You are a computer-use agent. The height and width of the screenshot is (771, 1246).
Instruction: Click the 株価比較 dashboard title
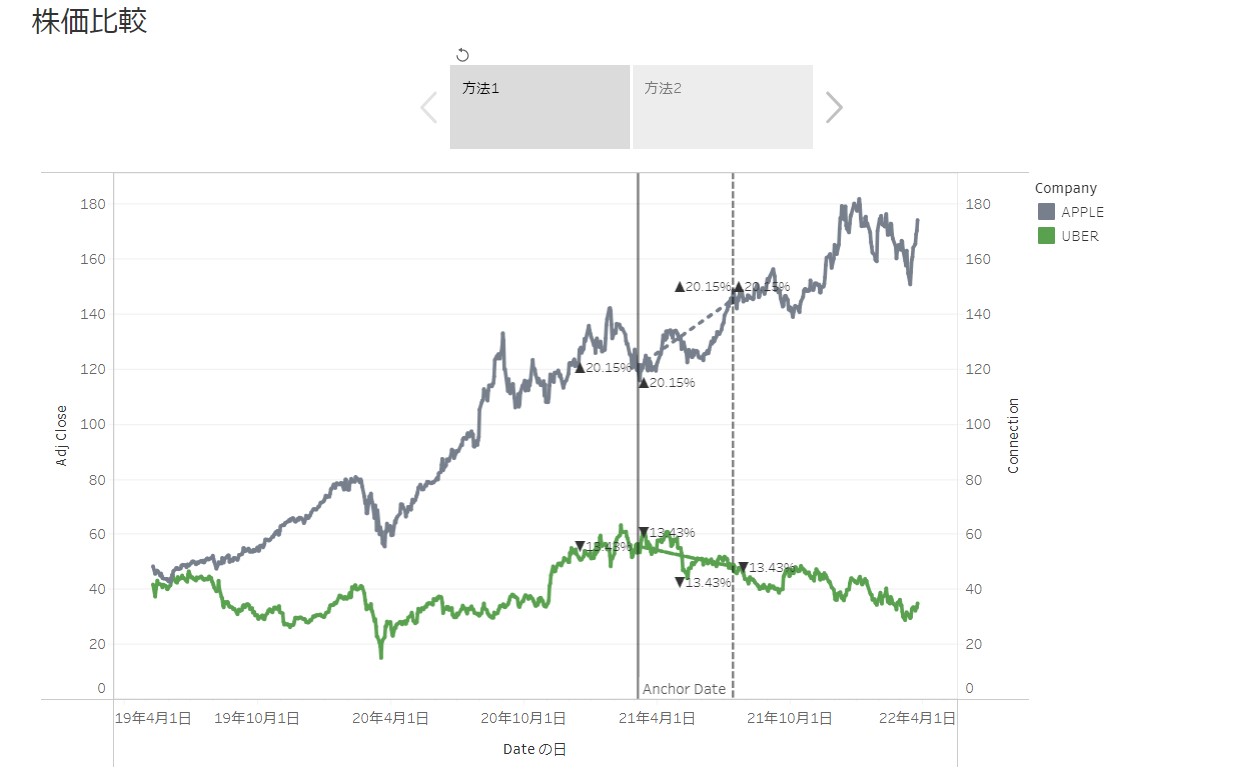tap(88, 21)
